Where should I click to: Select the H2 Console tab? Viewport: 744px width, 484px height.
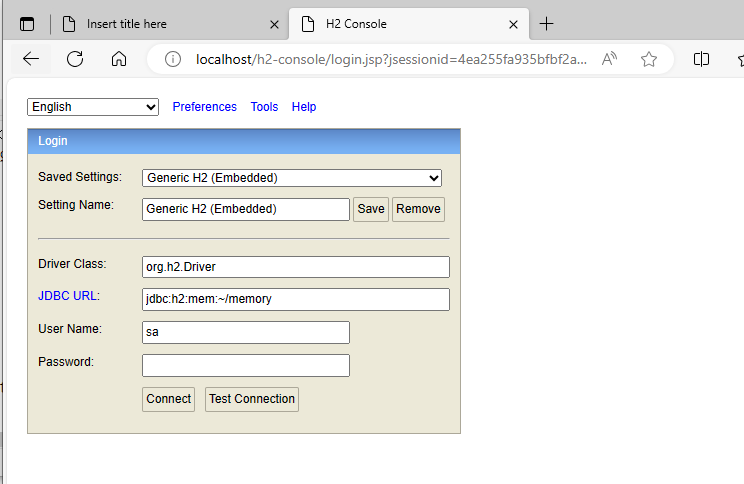pos(409,24)
